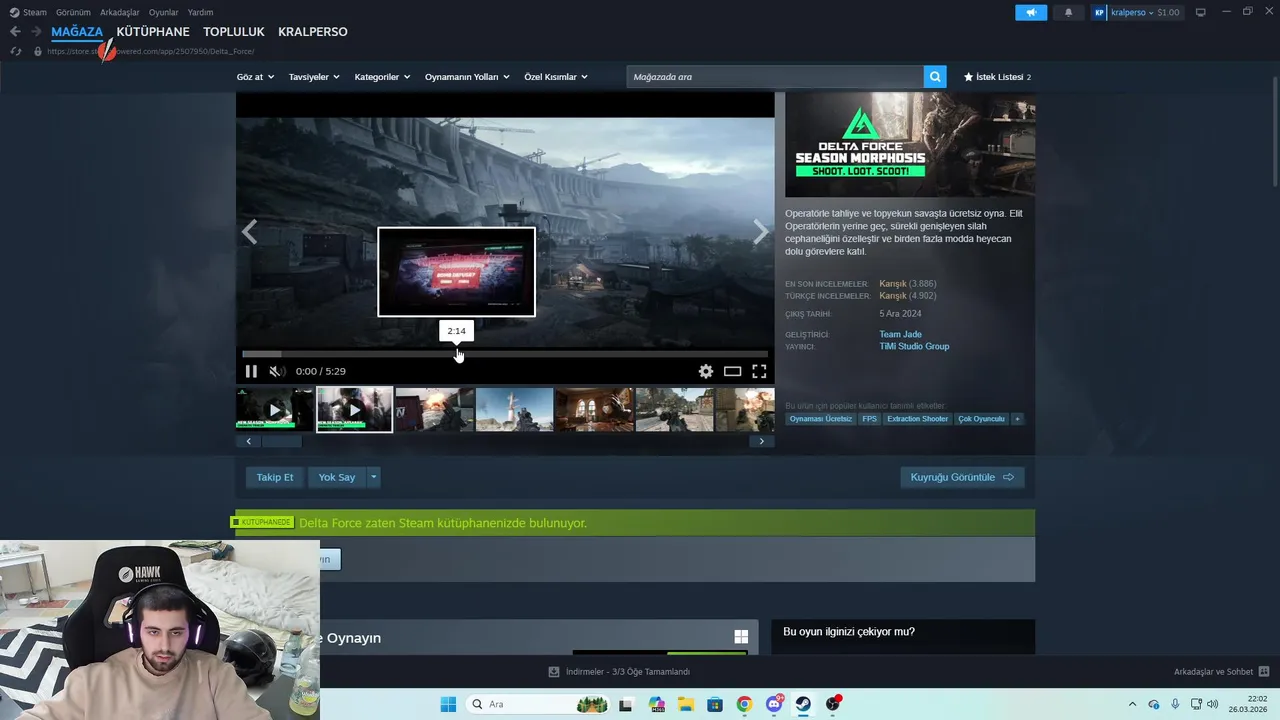
Task: Switch the trailer to fullscreen
Action: tap(759, 371)
